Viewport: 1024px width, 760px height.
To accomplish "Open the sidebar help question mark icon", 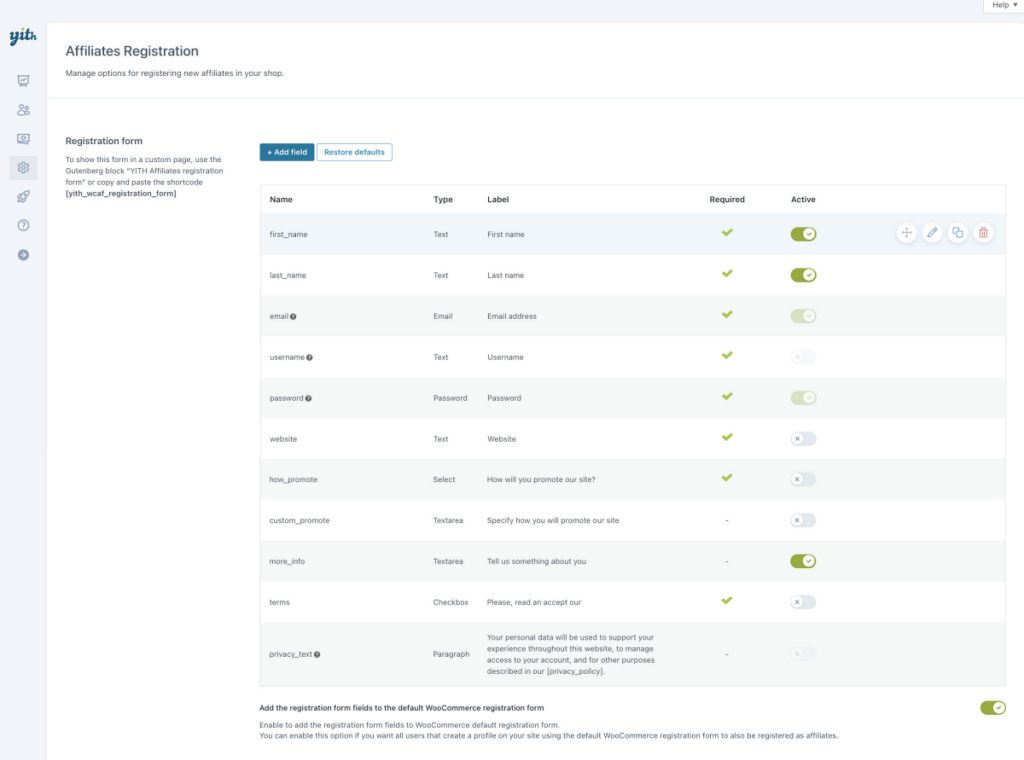I will (23, 225).
